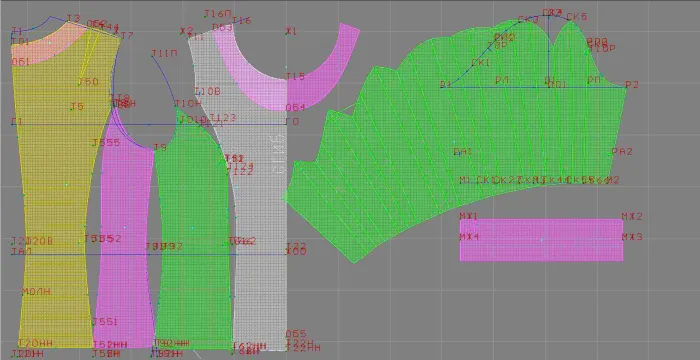Click the point labeled T3 on shoulder

coord(74,18)
